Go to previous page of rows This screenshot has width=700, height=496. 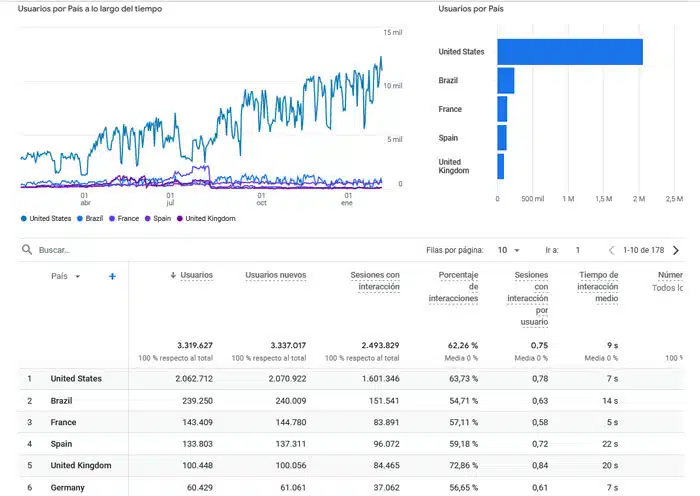pos(612,250)
